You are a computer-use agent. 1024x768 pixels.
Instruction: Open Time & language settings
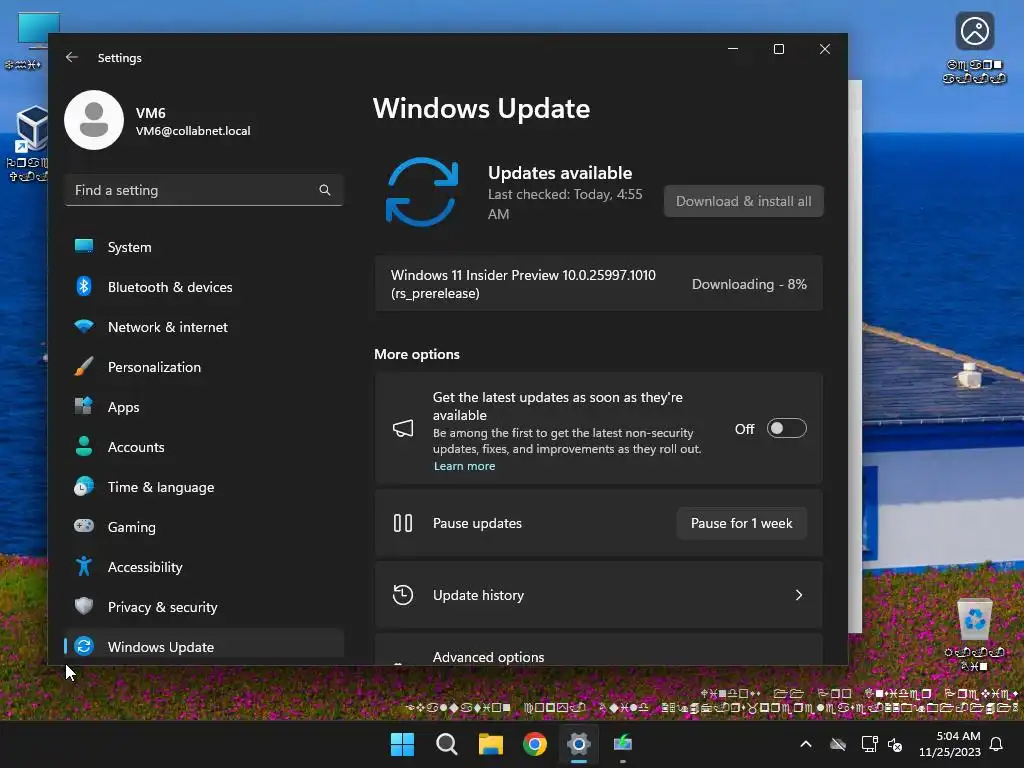[x=204, y=487]
